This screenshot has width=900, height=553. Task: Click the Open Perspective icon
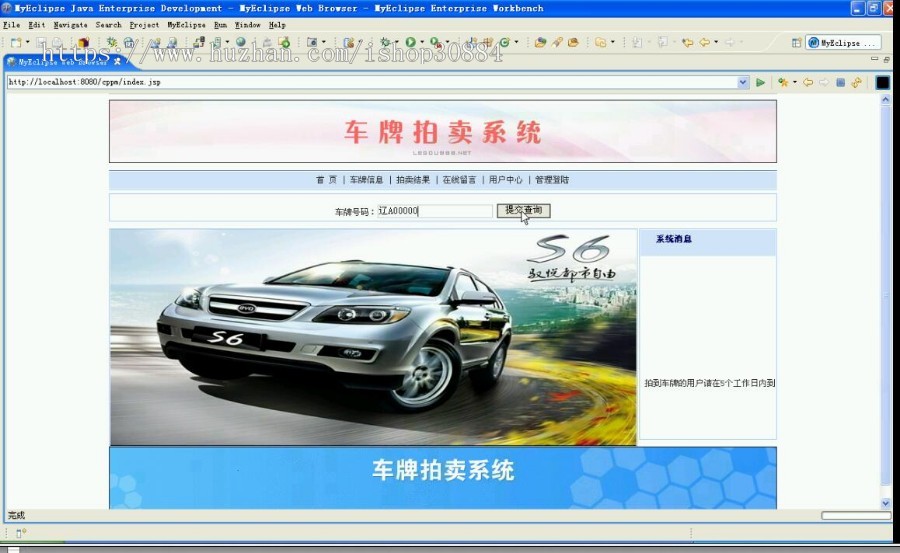click(797, 42)
